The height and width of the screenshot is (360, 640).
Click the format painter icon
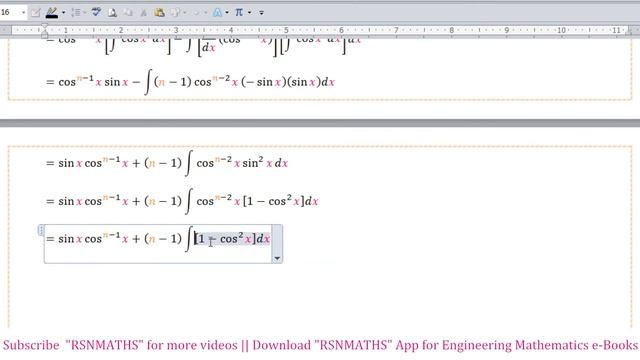[176, 13]
